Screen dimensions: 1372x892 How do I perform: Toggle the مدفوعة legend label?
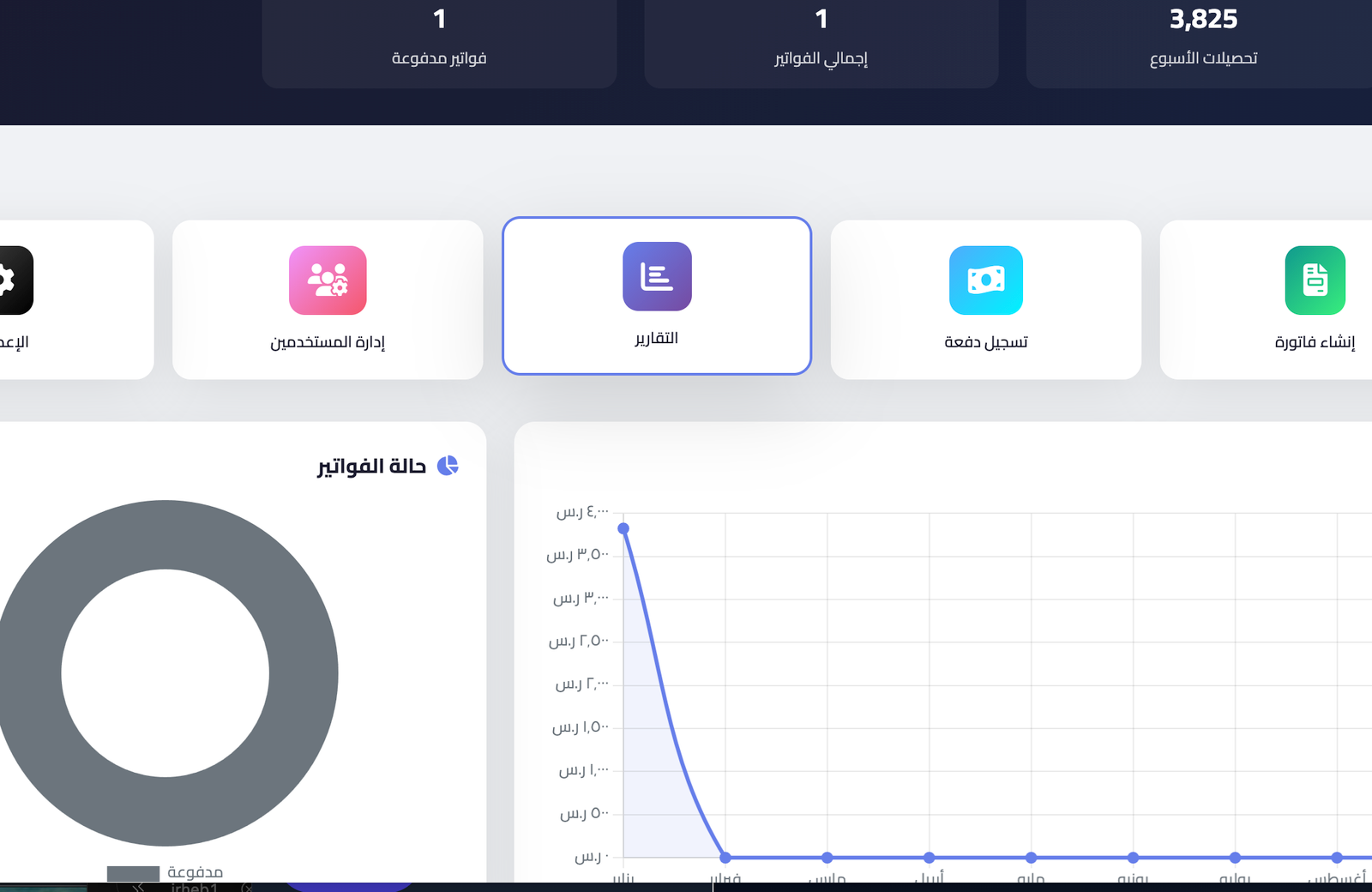coord(195,872)
